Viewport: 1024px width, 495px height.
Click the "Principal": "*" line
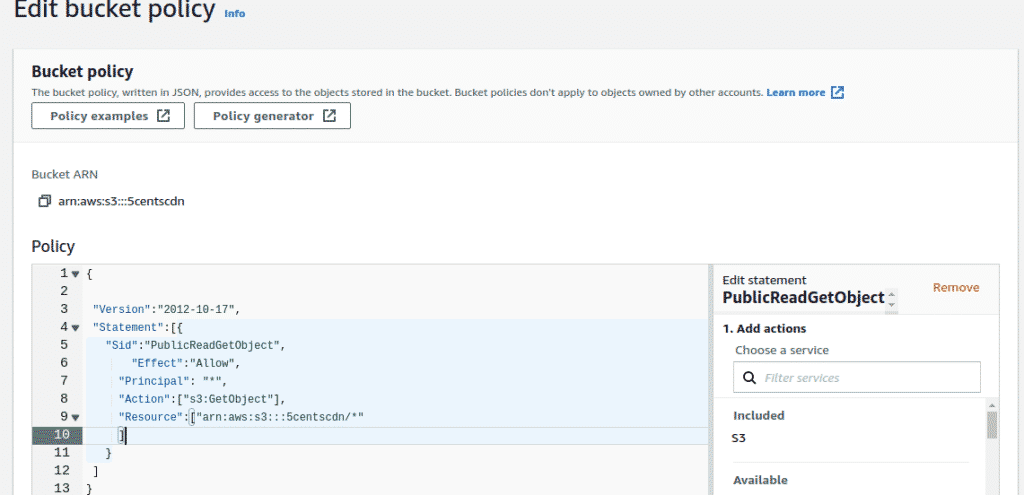point(172,381)
